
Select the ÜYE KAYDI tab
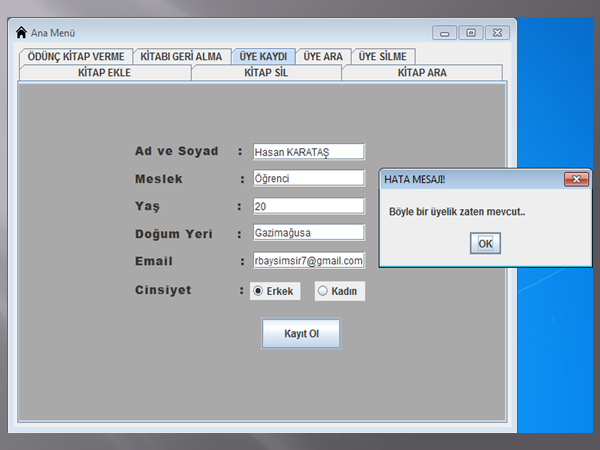(x=263, y=56)
